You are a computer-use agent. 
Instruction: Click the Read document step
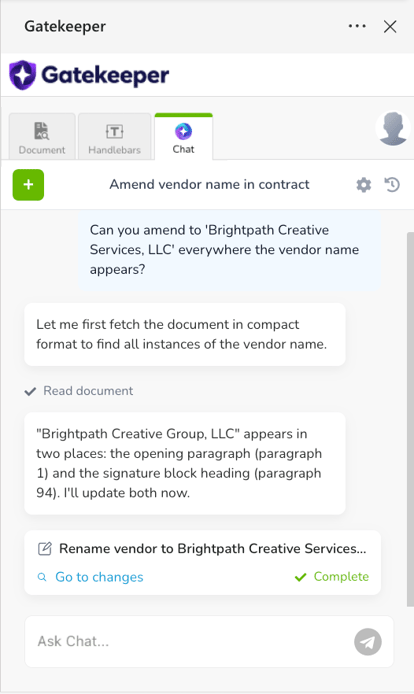[x=79, y=391]
